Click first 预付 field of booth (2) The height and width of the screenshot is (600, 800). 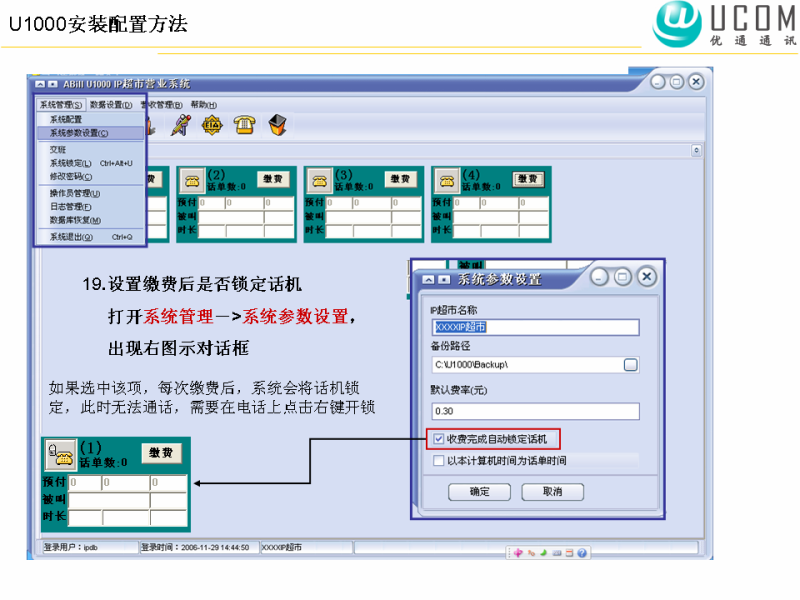pyautogui.click(x=211, y=203)
